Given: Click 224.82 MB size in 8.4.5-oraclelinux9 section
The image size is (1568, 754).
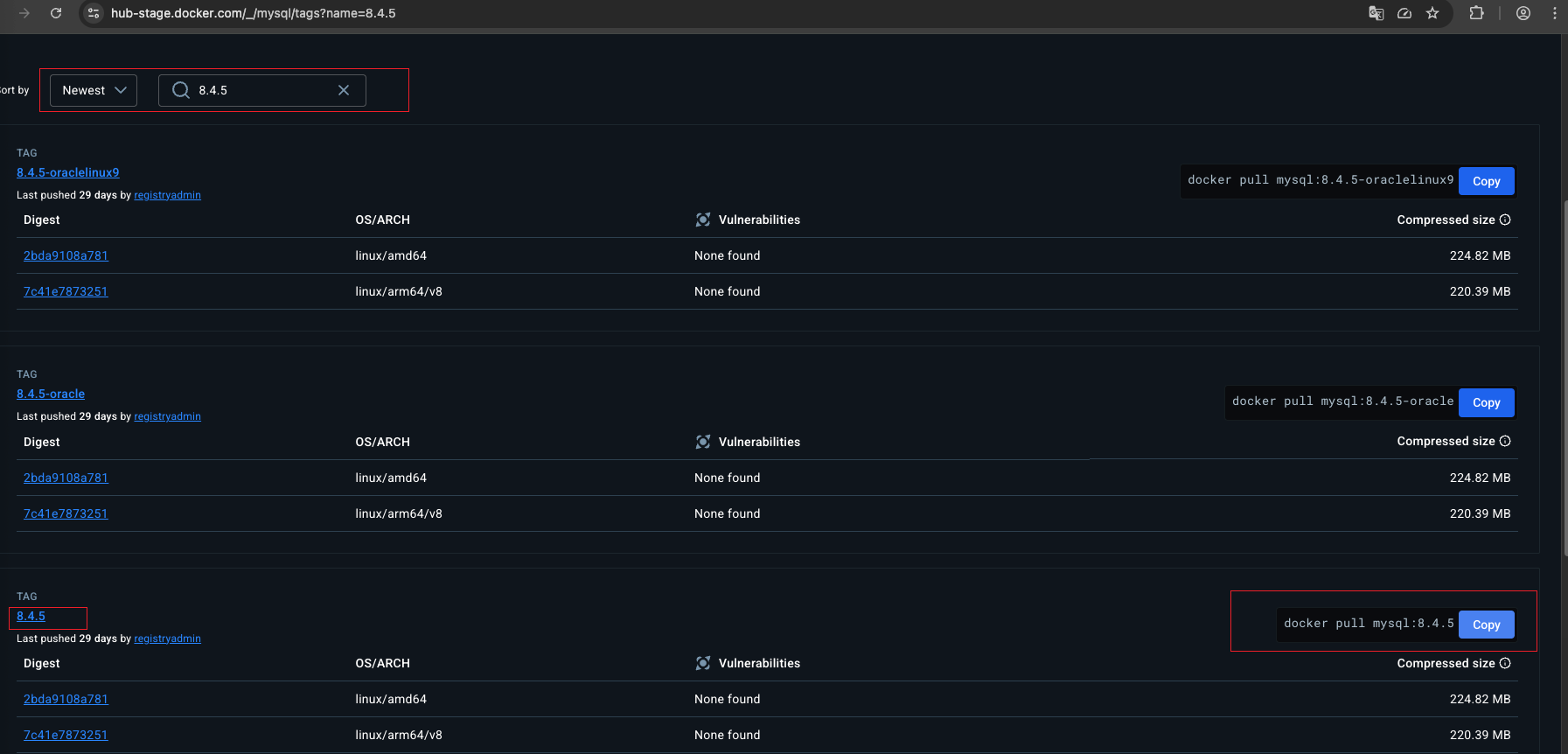Looking at the screenshot, I should [1480, 255].
